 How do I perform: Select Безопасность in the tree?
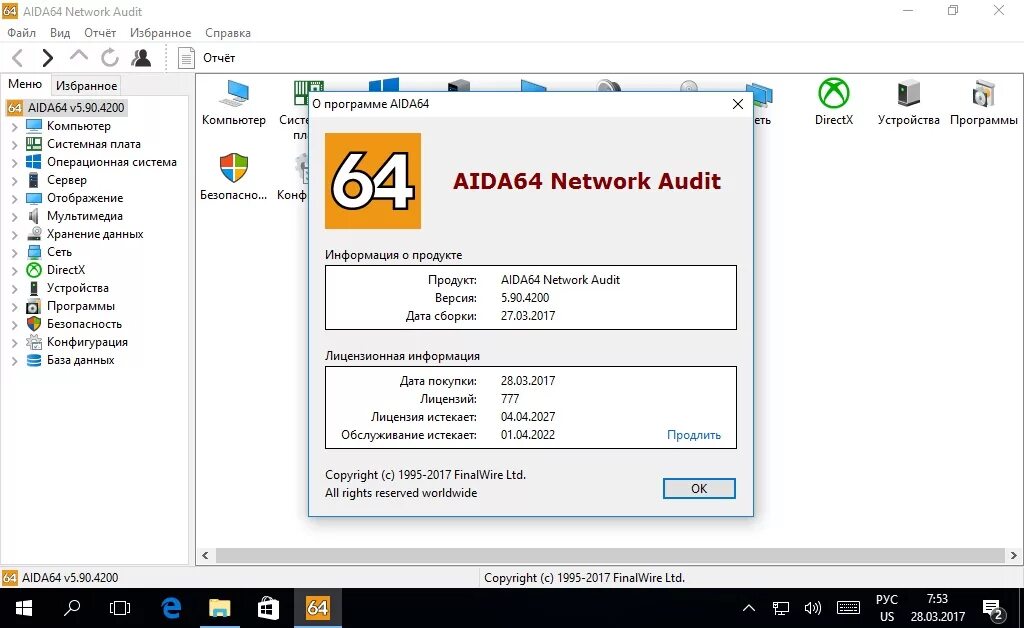click(74, 324)
